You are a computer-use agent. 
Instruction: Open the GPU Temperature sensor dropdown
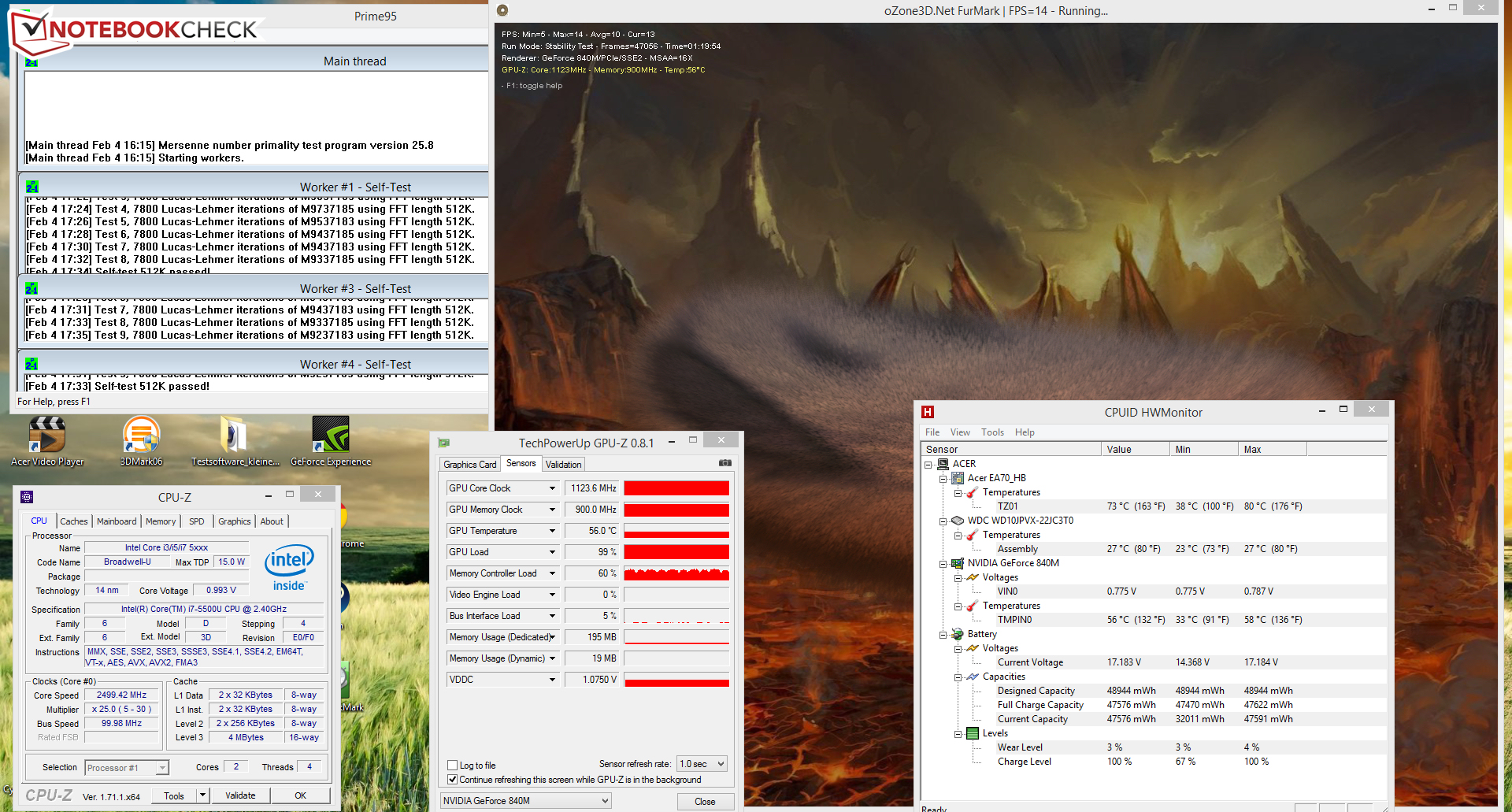pyautogui.click(x=552, y=531)
